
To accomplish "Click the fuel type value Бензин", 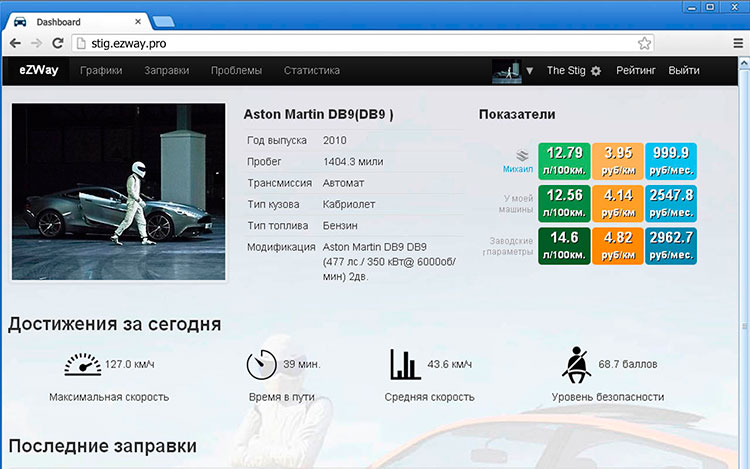I will pyautogui.click(x=340, y=226).
